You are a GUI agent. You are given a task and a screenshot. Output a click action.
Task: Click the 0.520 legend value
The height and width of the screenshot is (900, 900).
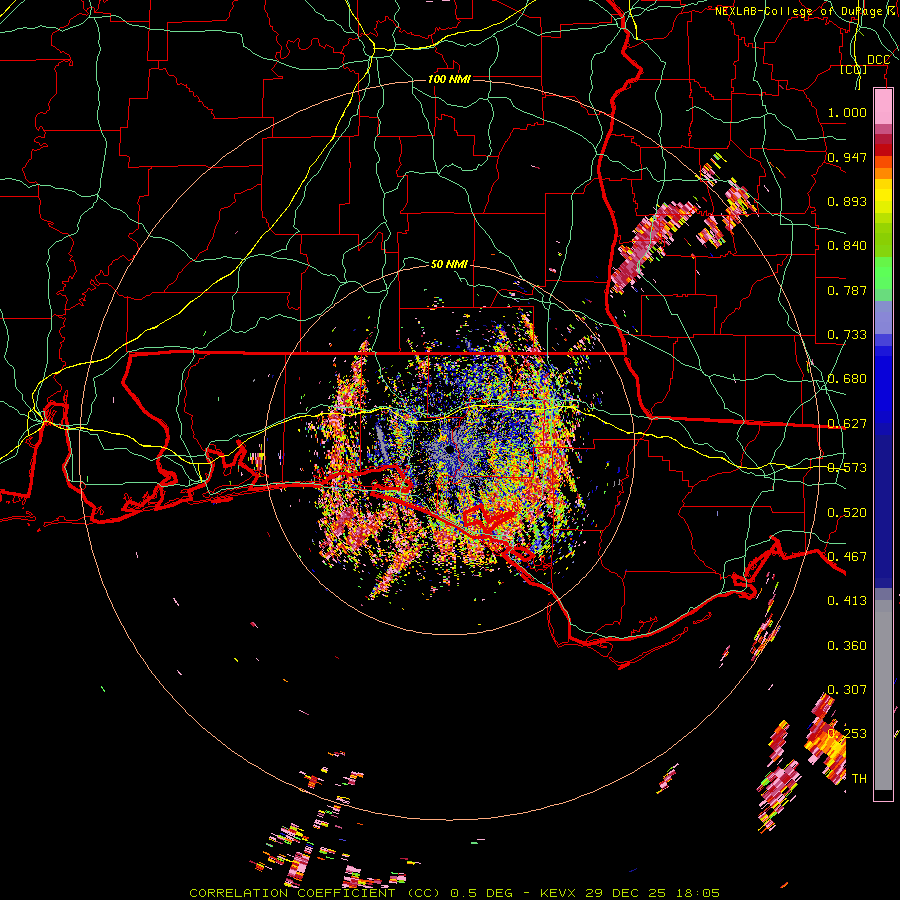(x=847, y=512)
